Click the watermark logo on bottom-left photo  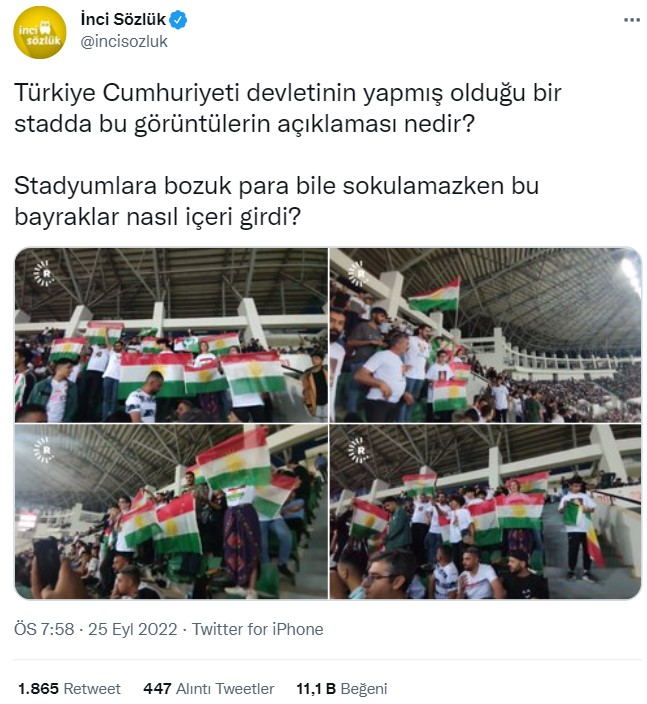click(44, 449)
